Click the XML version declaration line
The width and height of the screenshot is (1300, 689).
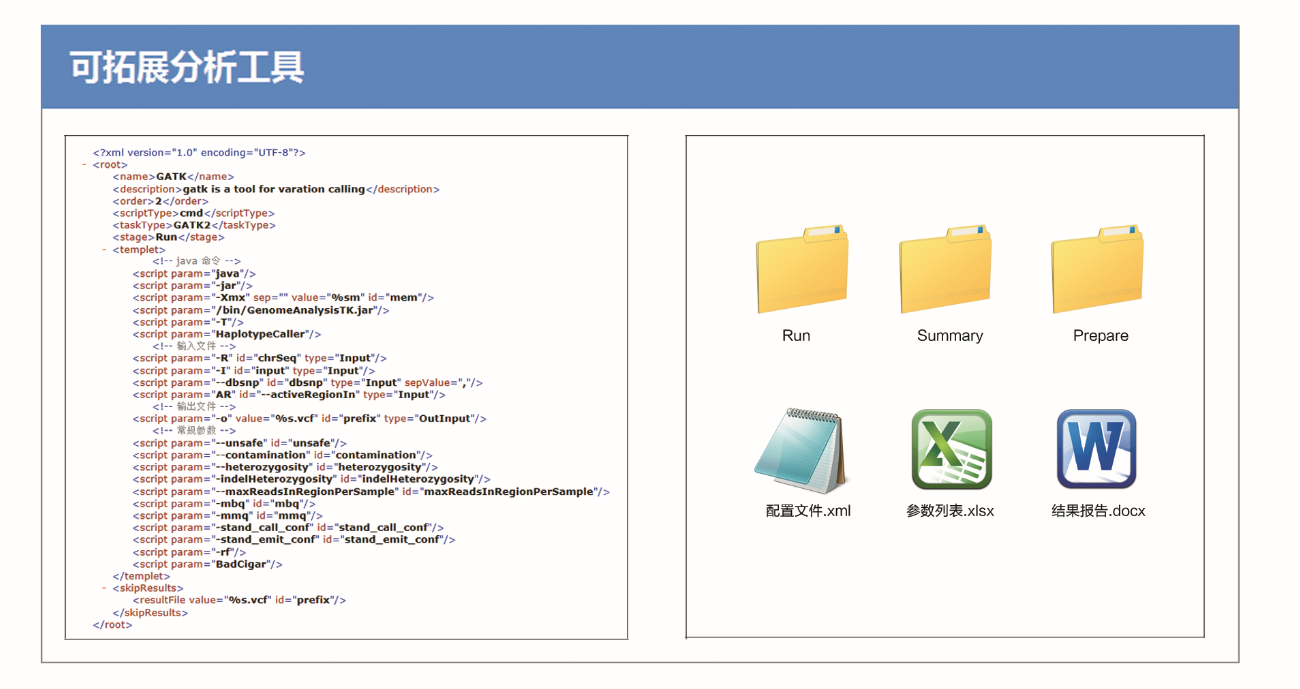pos(199,153)
